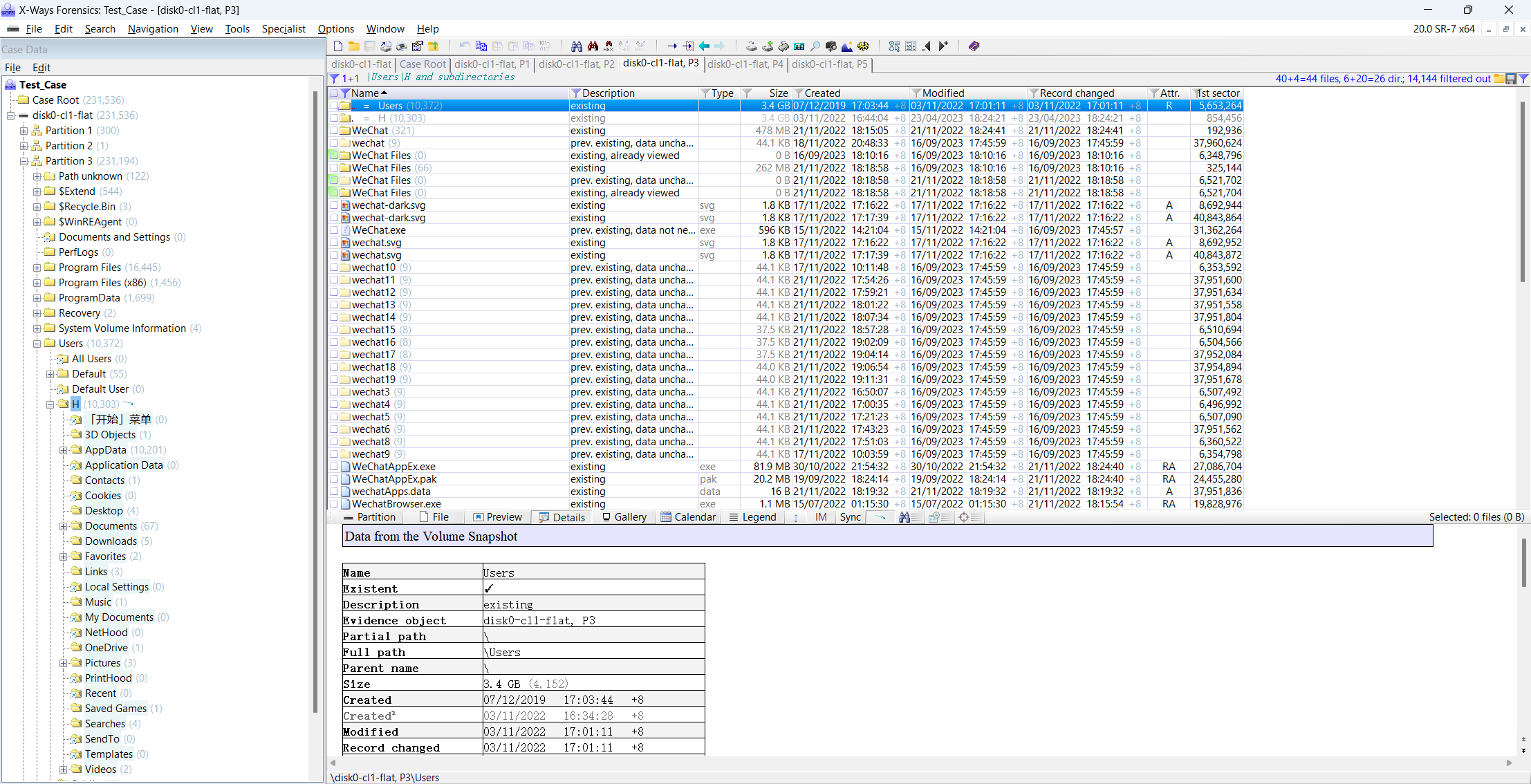Tick the header select-all checkbox
The width and height of the screenshot is (1531, 784).
(x=334, y=93)
